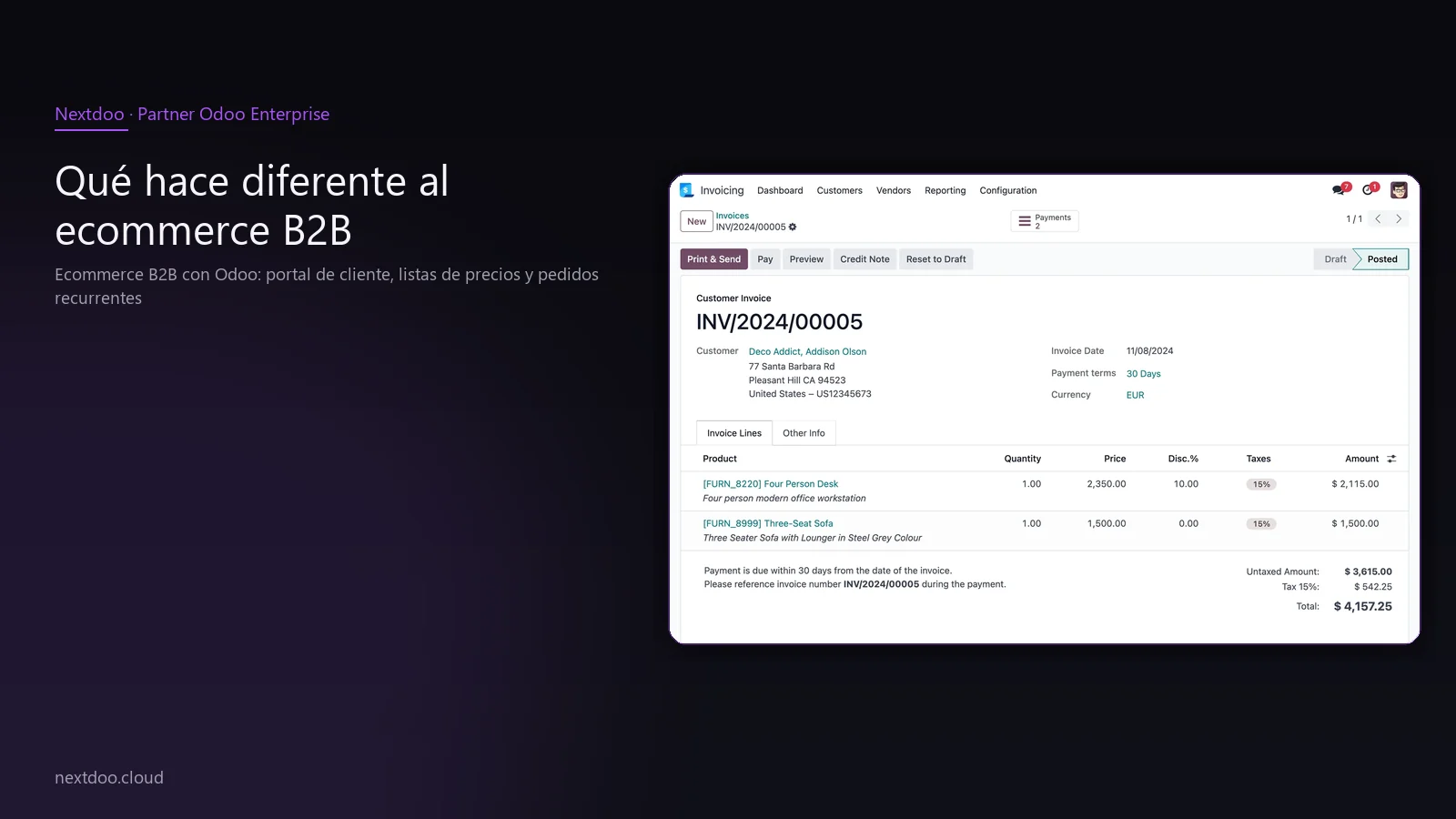Click 15% tax tag on Three-Seat Sofa
This screenshot has height=819, width=1456.
pos(1261,524)
